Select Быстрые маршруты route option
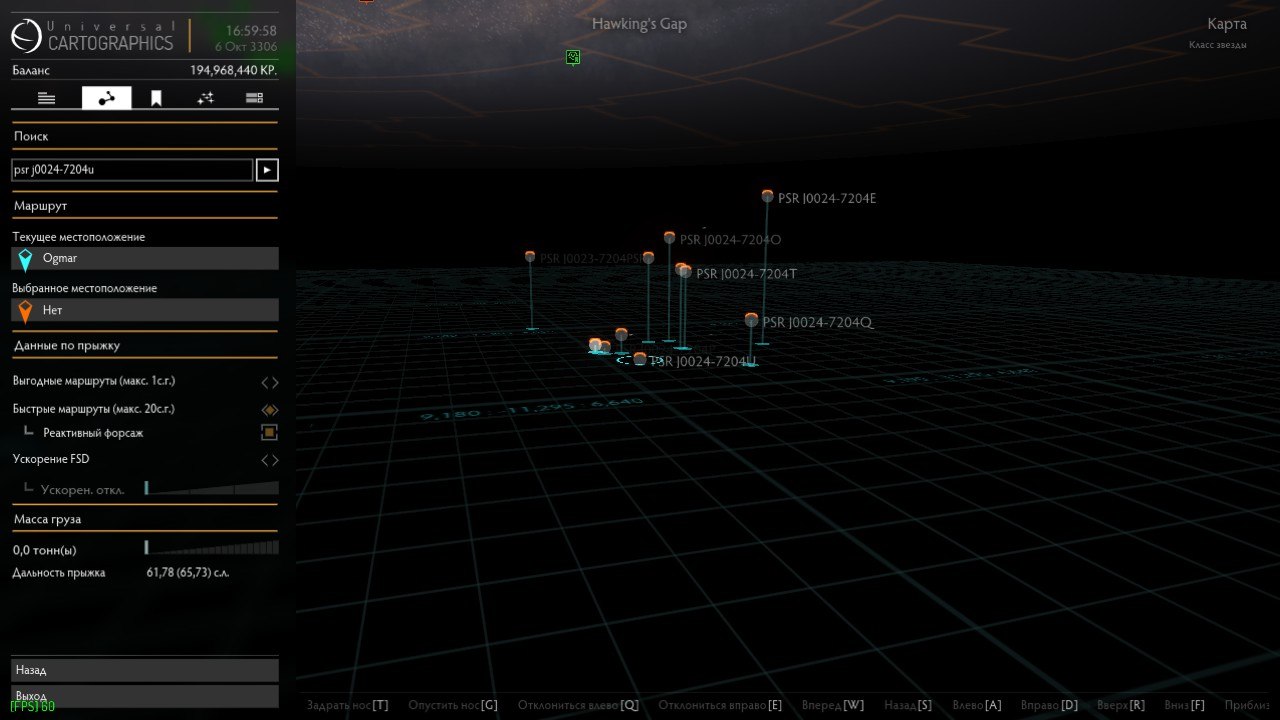 (x=145, y=409)
